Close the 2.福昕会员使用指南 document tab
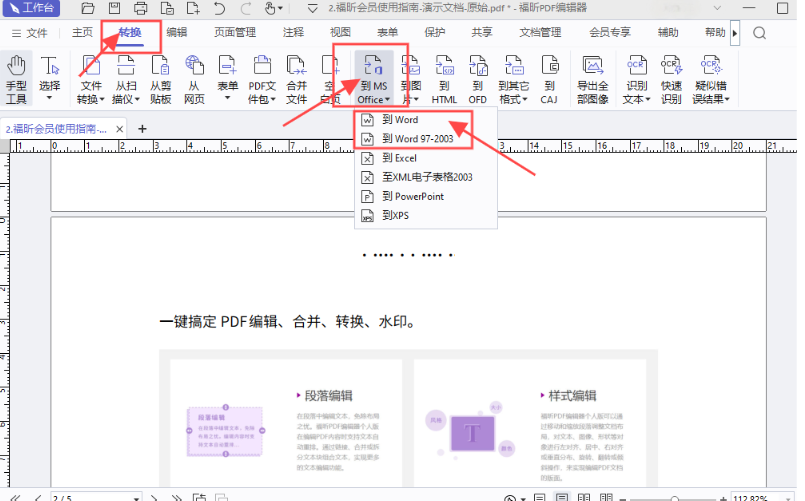 [x=119, y=129]
